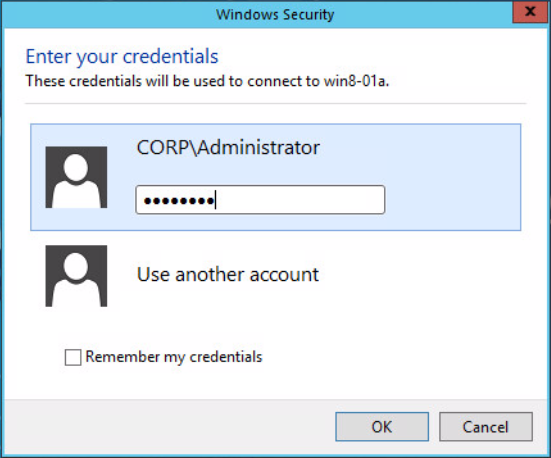The image size is (551, 458).
Task: Click the gray footer bar left of OK
Action: [169, 427]
